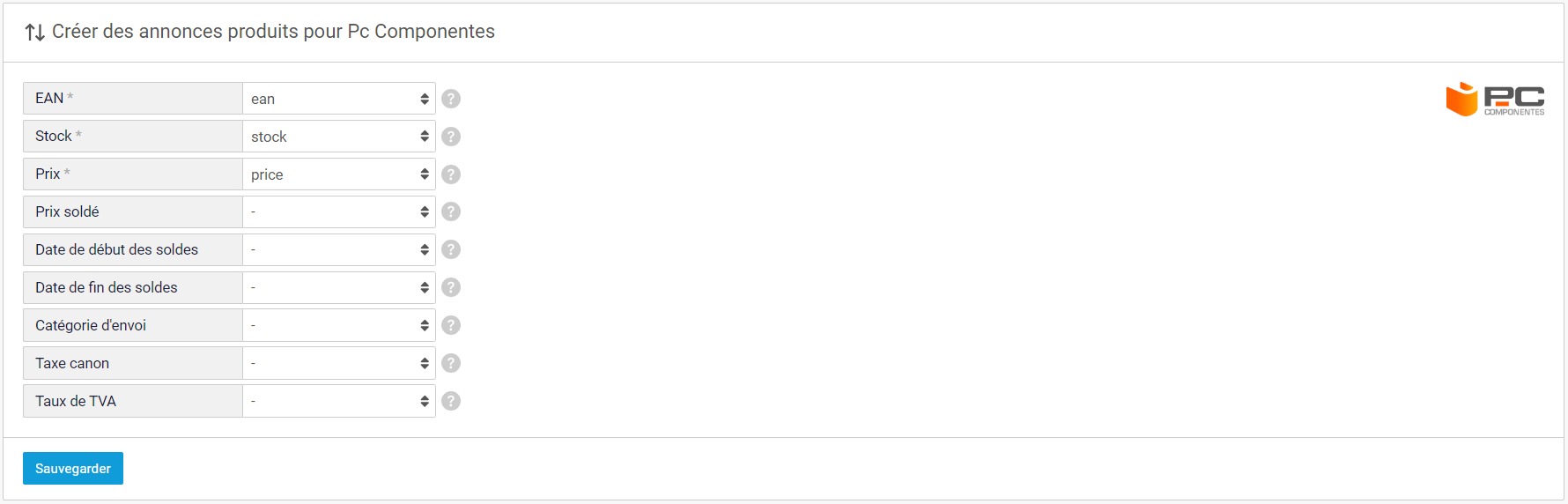Click the question mark beside Prix
The height and width of the screenshot is (504, 1568).
[451, 174]
